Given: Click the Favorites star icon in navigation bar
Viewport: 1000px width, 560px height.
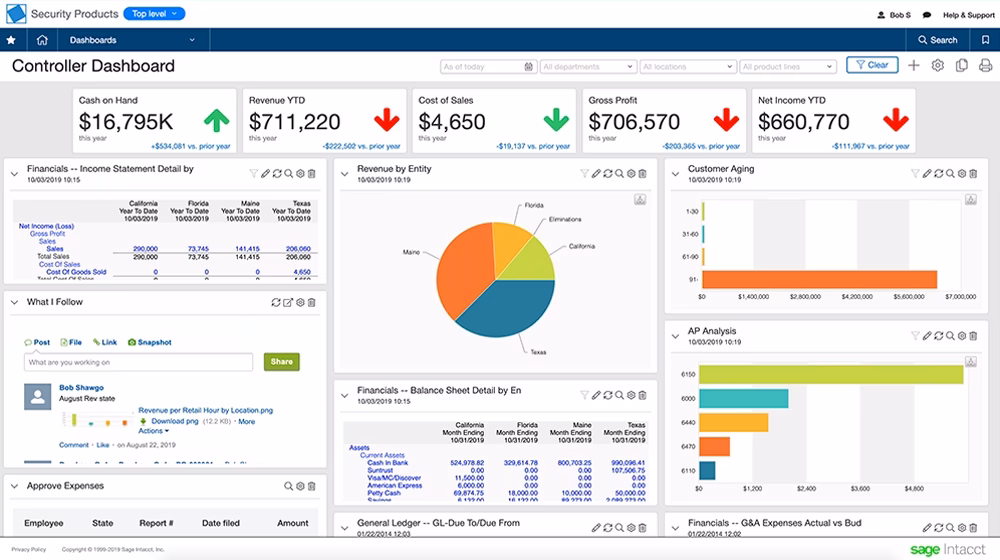Looking at the screenshot, I should (12, 40).
